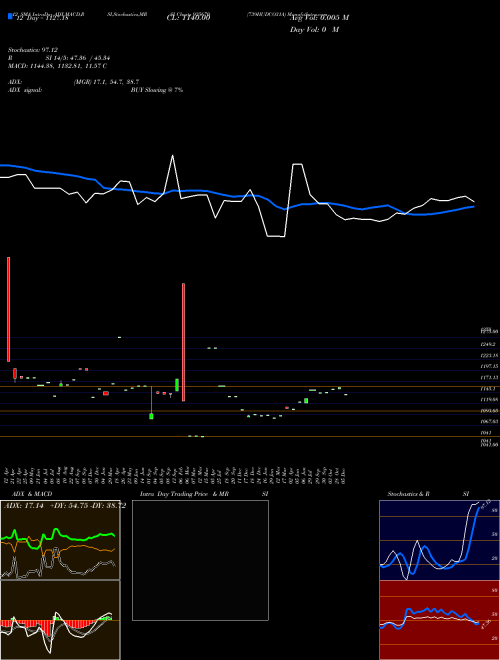
Task: Click the white price line peak spike
Action: click(x=173, y=157)
